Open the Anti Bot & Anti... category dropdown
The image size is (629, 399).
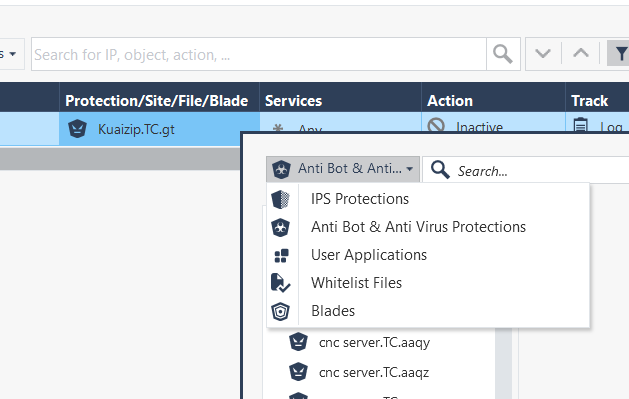(x=343, y=169)
